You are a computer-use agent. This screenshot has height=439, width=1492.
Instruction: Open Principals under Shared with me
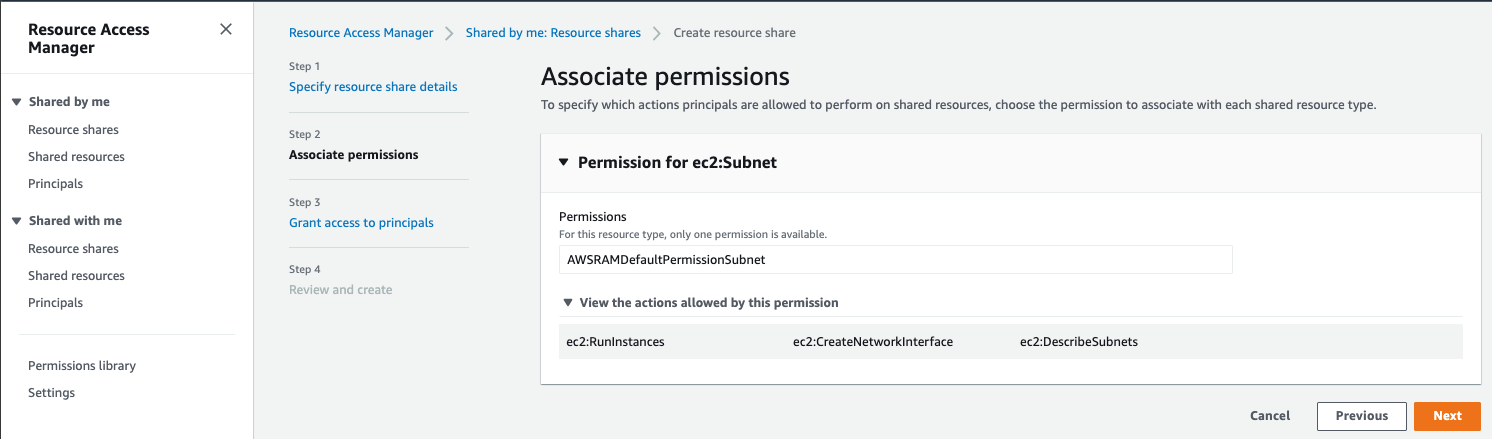coord(55,303)
